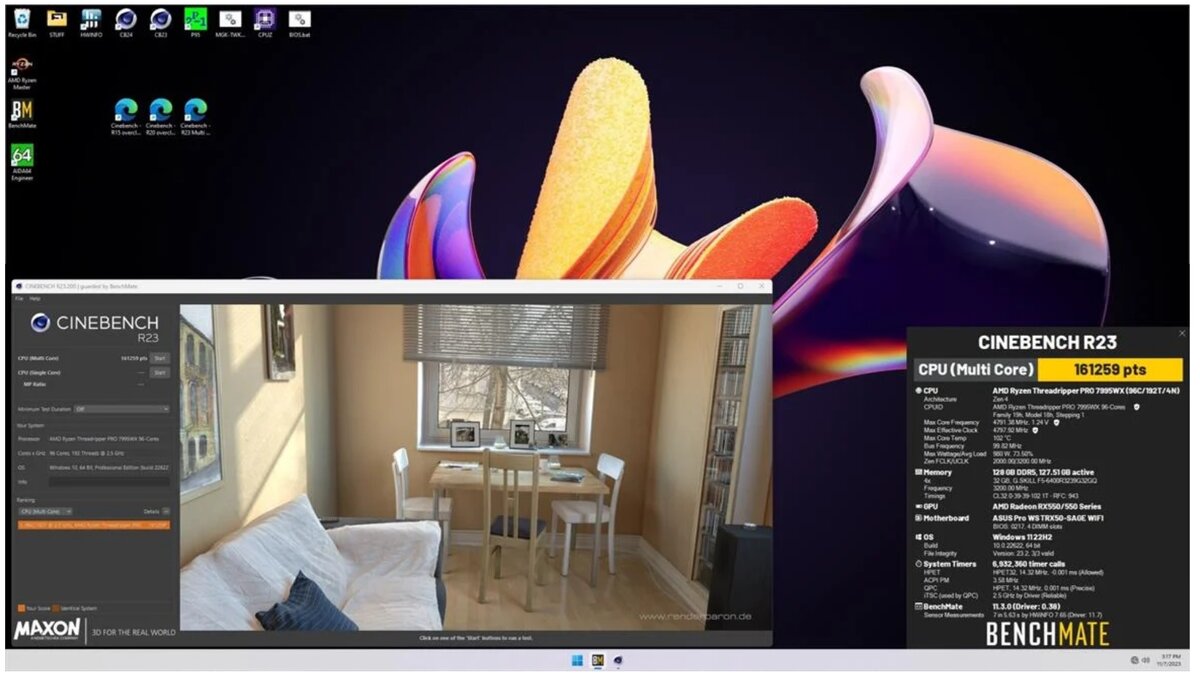Open AIDA64 Engineer desktop shortcut

pyautogui.click(x=22, y=161)
